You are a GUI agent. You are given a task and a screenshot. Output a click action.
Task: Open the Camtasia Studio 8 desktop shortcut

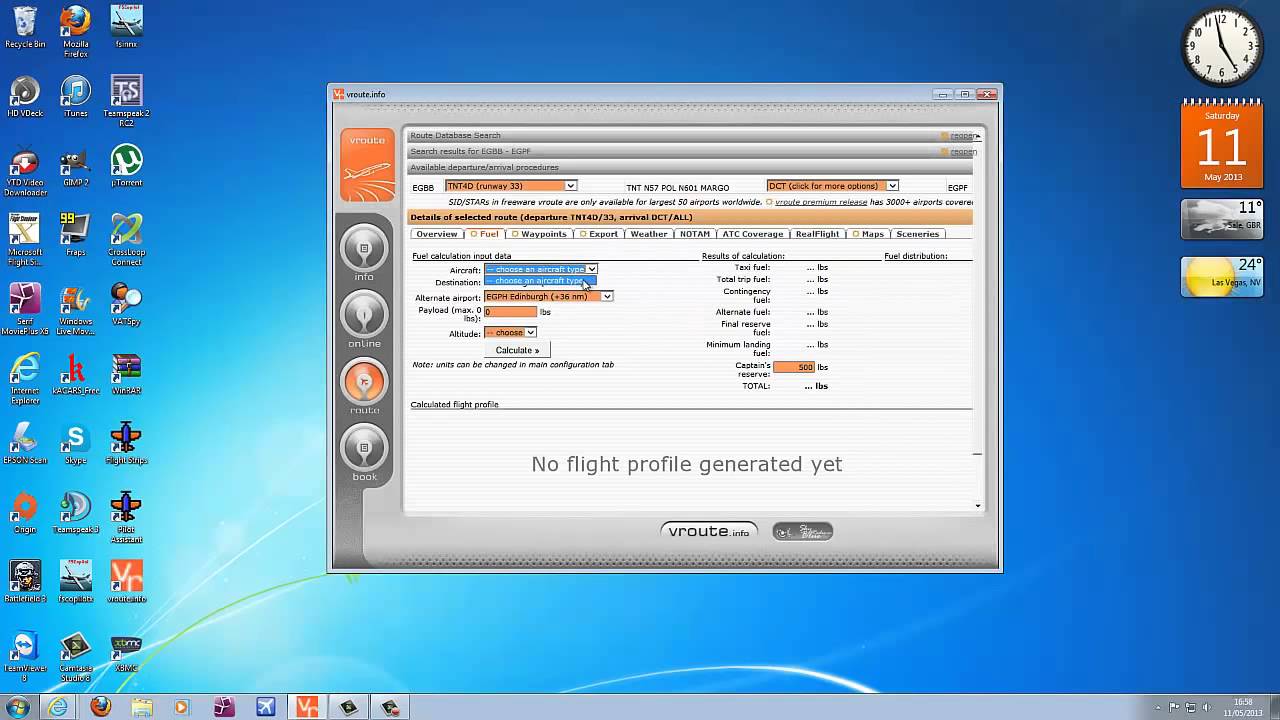[x=75, y=658]
